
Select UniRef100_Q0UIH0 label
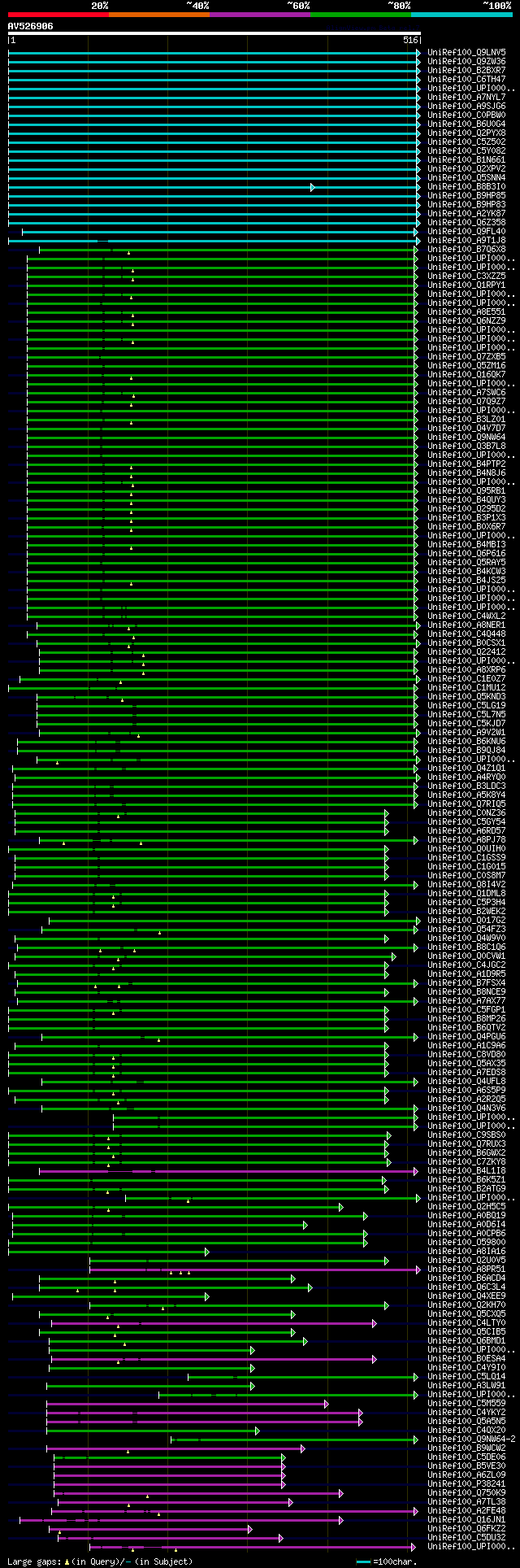point(466,848)
